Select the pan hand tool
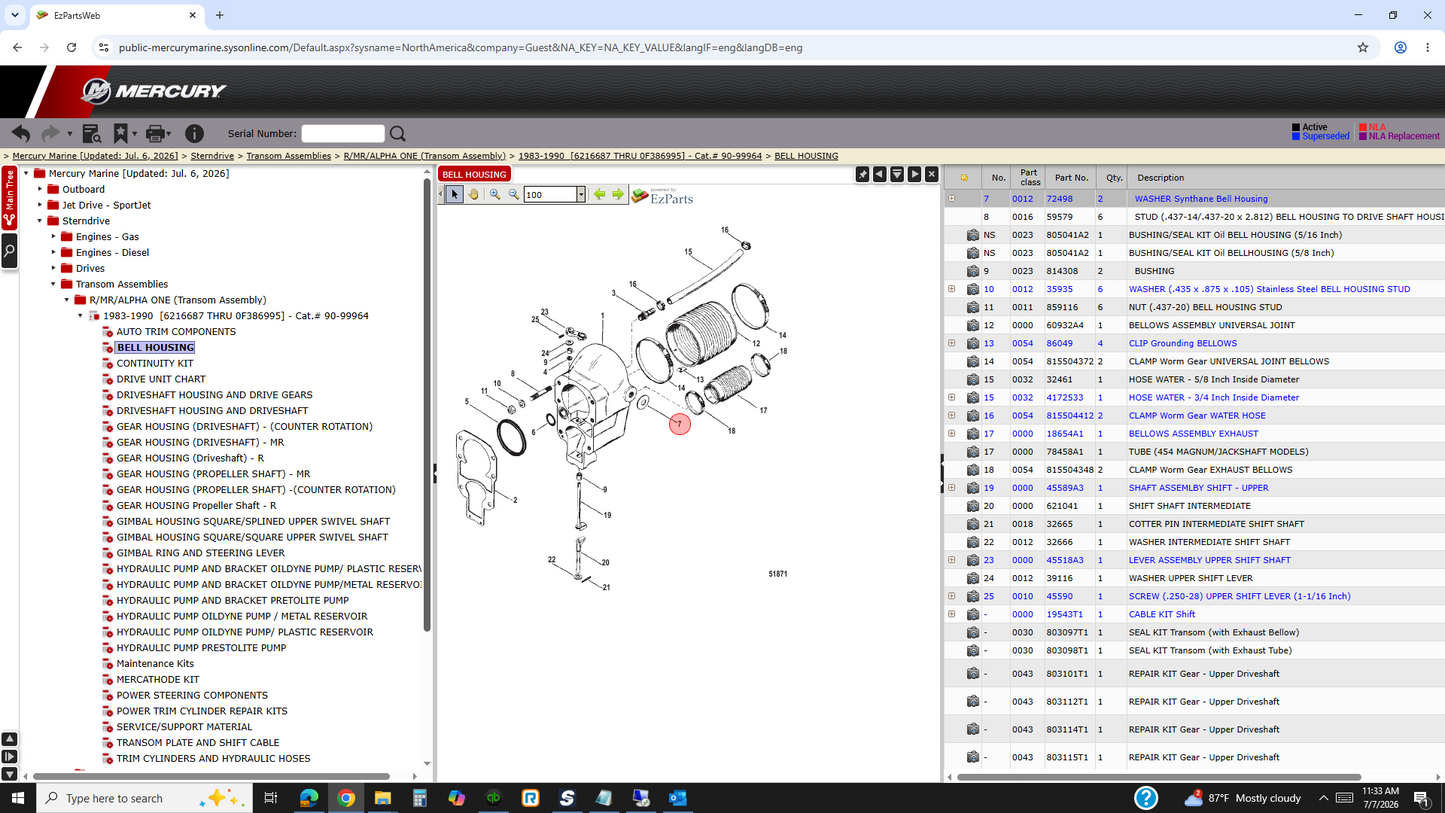The image size is (1445, 813). pyautogui.click(x=474, y=194)
